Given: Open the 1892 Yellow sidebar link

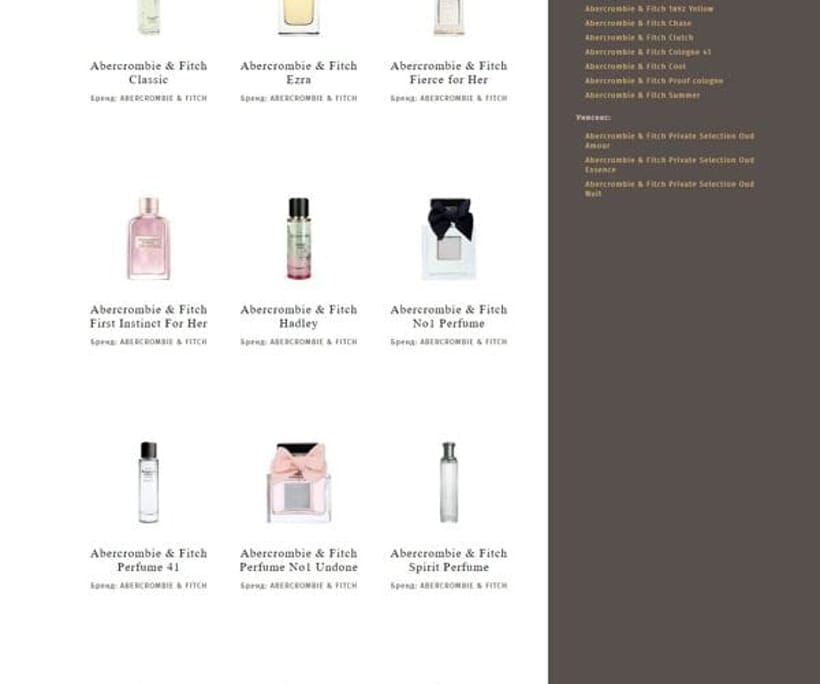Looking at the screenshot, I should click(649, 9).
